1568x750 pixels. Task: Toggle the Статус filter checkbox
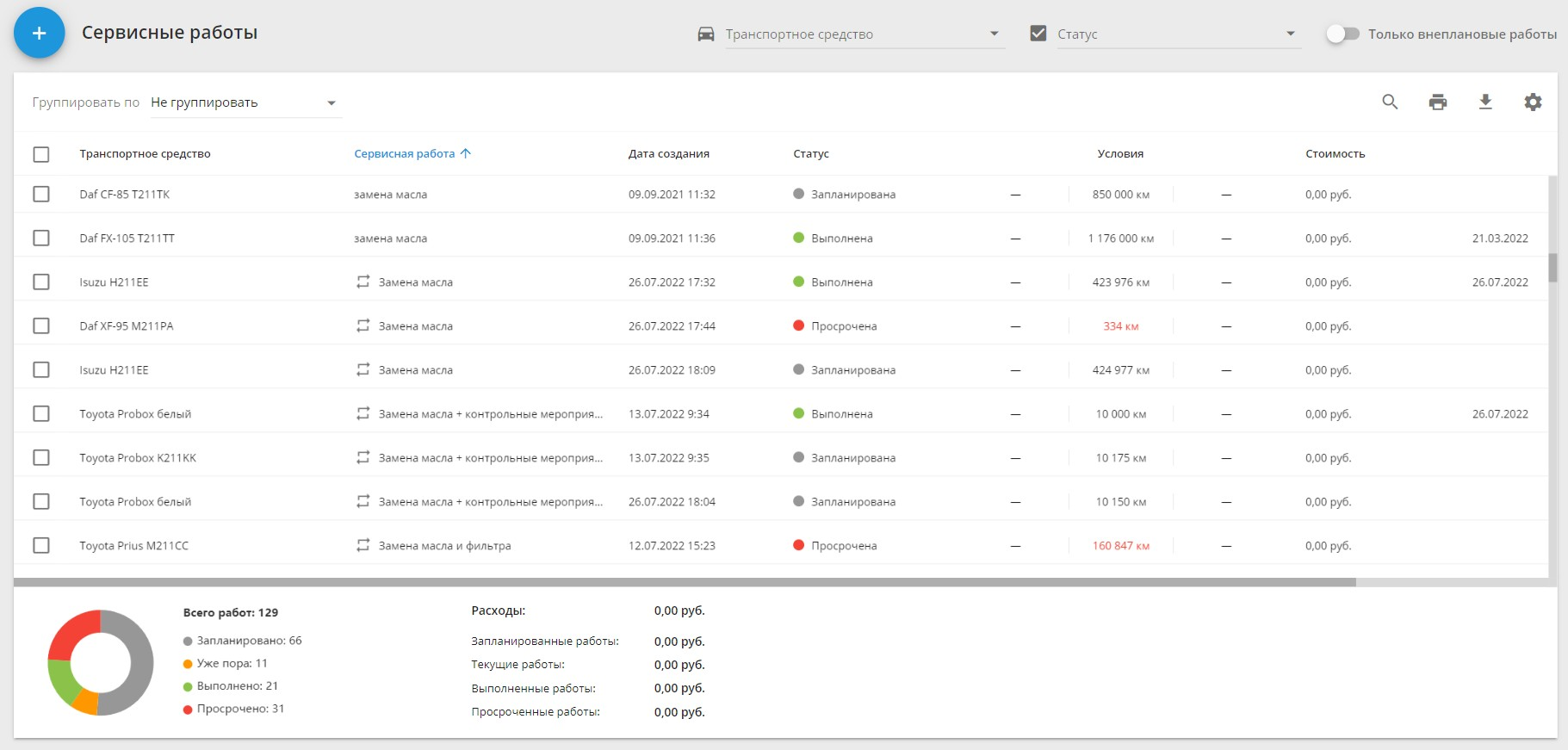[1038, 34]
